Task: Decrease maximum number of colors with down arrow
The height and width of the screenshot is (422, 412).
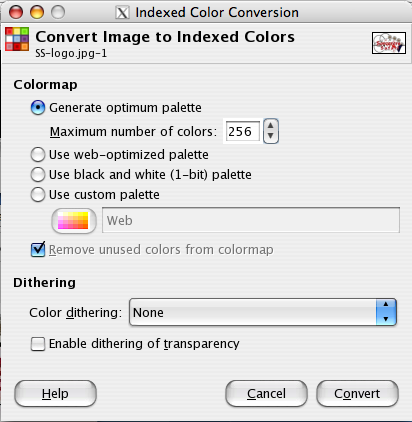Action: pyautogui.click(x=271, y=136)
